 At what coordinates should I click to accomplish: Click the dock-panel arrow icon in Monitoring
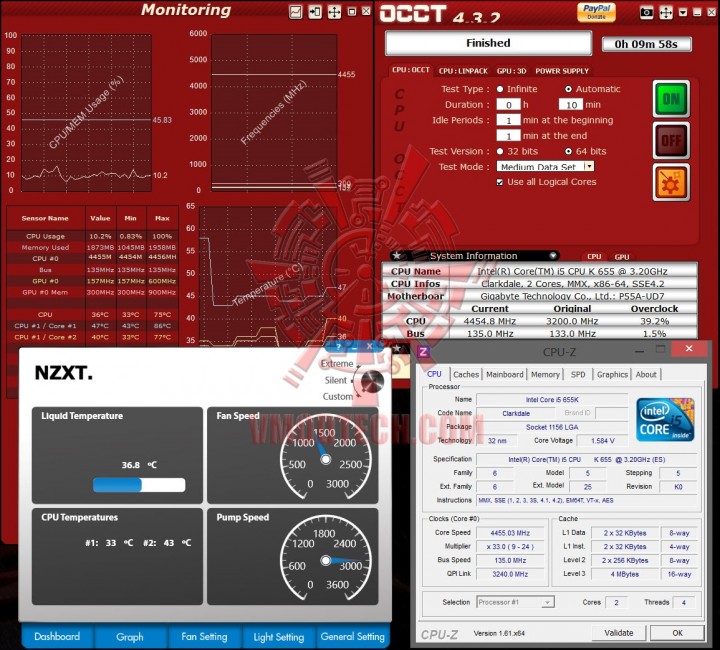315,12
